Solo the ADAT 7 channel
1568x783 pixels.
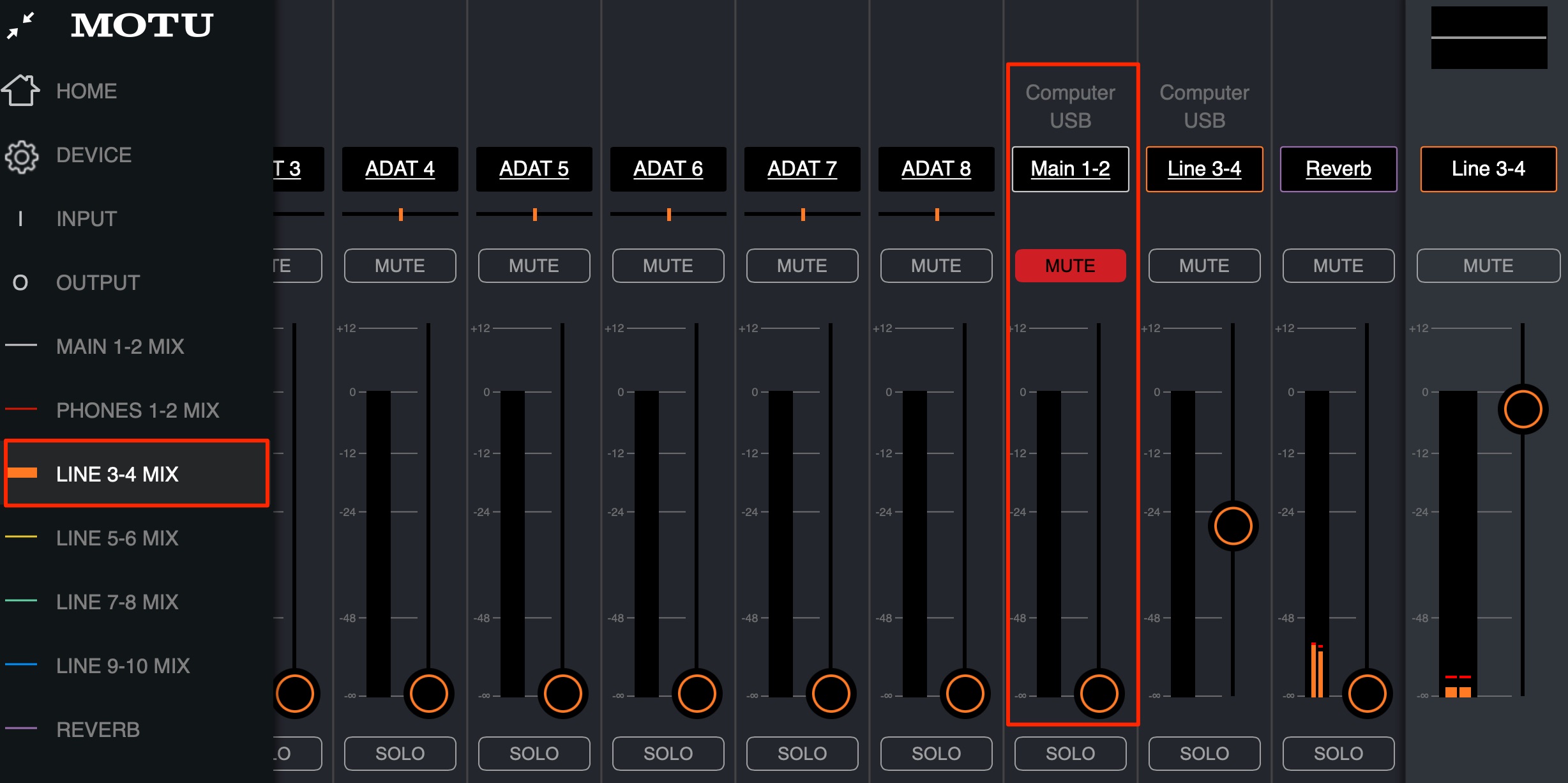(802, 754)
